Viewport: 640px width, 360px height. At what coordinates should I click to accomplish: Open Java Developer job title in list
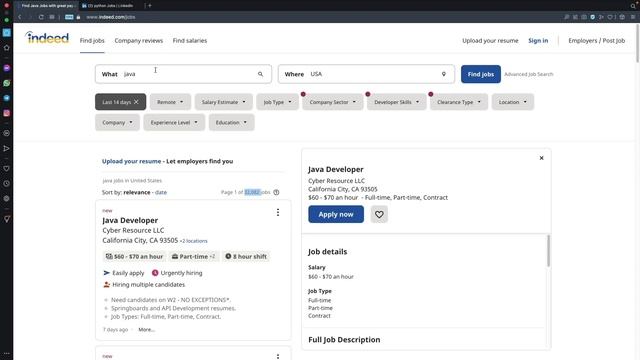(130, 220)
